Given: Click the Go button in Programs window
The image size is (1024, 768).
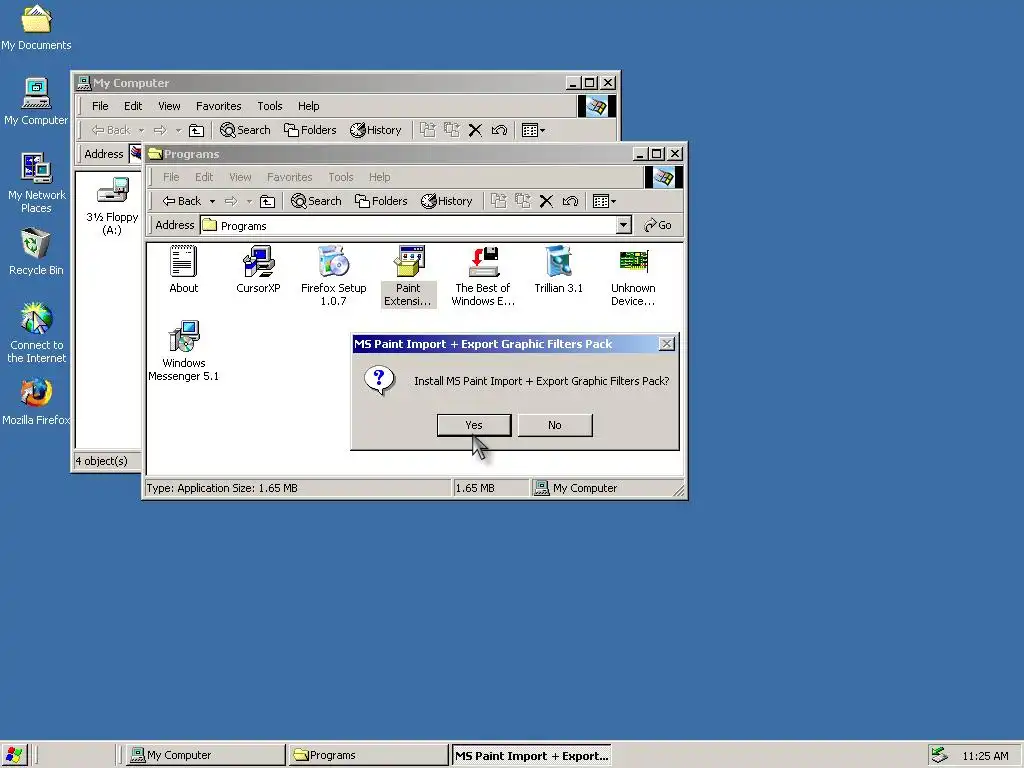Looking at the screenshot, I should [x=658, y=225].
